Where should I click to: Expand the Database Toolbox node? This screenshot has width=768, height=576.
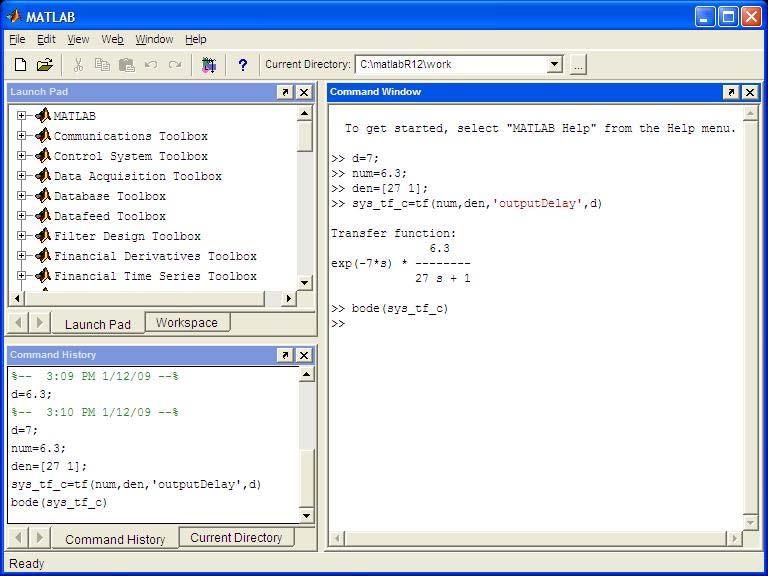pyautogui.click(x=21, y=196)
